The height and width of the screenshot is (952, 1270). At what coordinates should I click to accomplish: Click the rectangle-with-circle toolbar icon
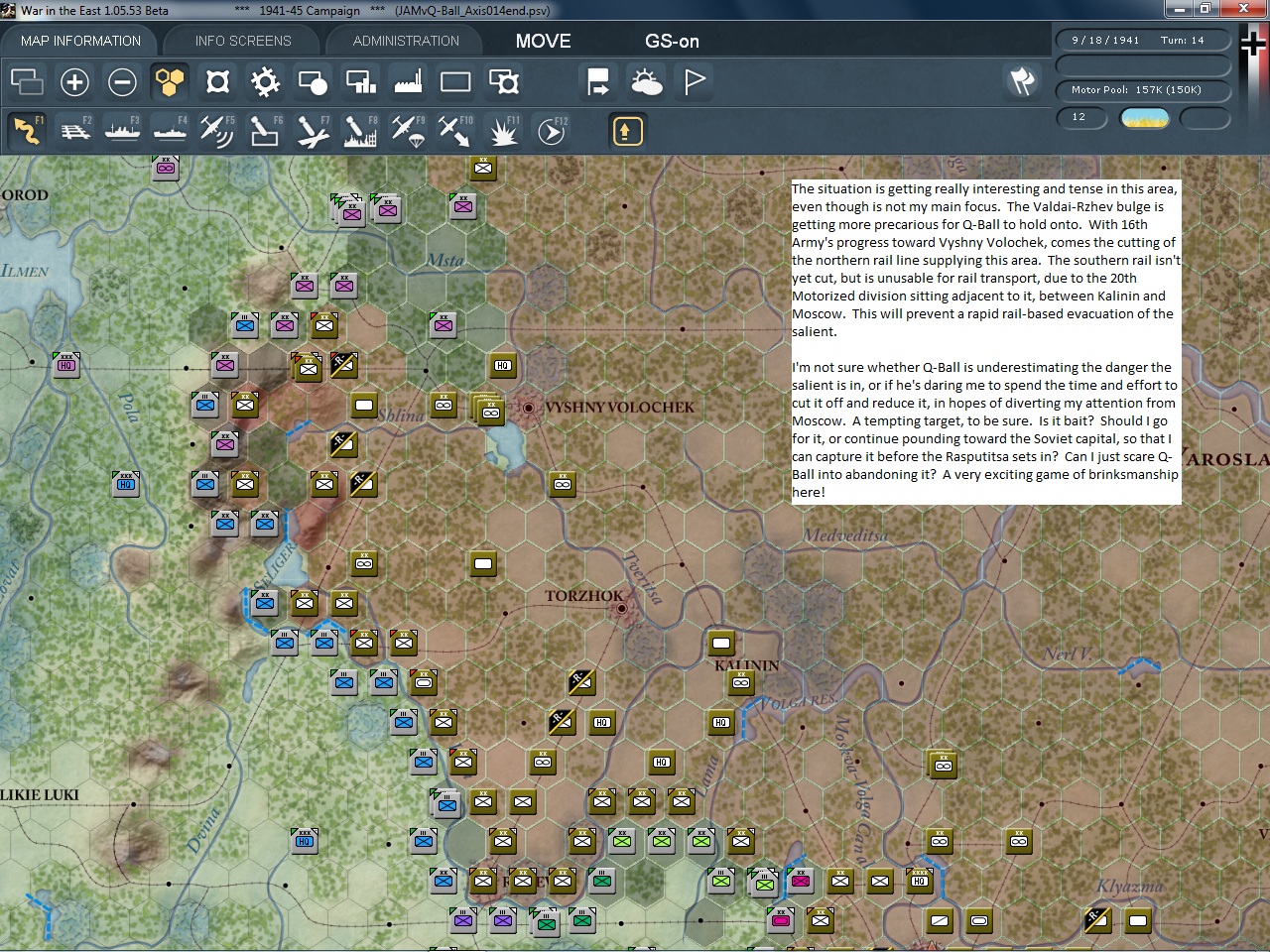click(313, 81)
